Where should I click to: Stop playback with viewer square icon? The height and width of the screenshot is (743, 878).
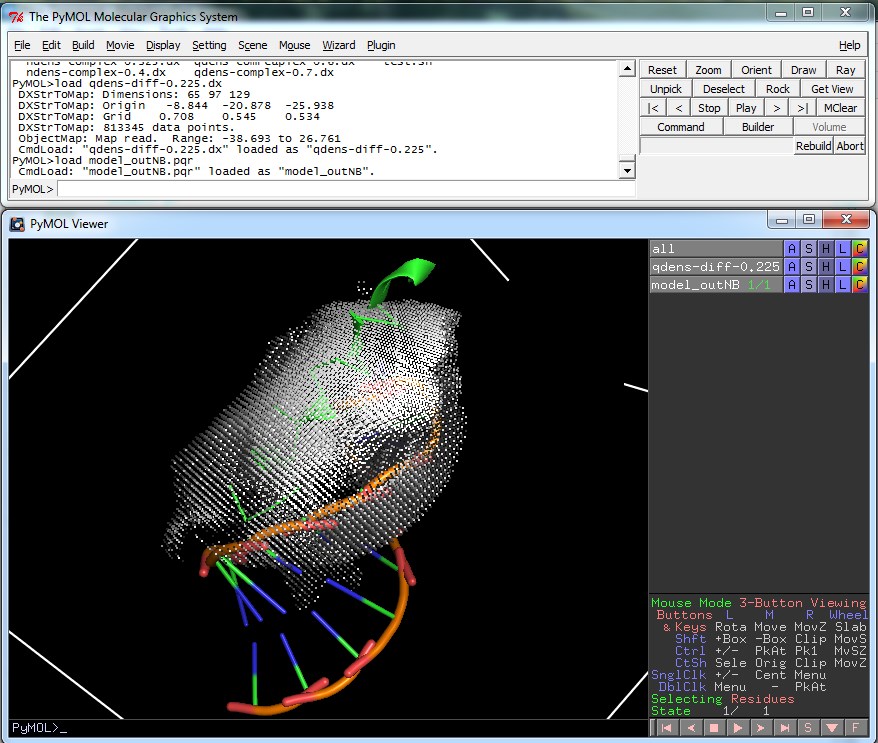tap(714, 728)
